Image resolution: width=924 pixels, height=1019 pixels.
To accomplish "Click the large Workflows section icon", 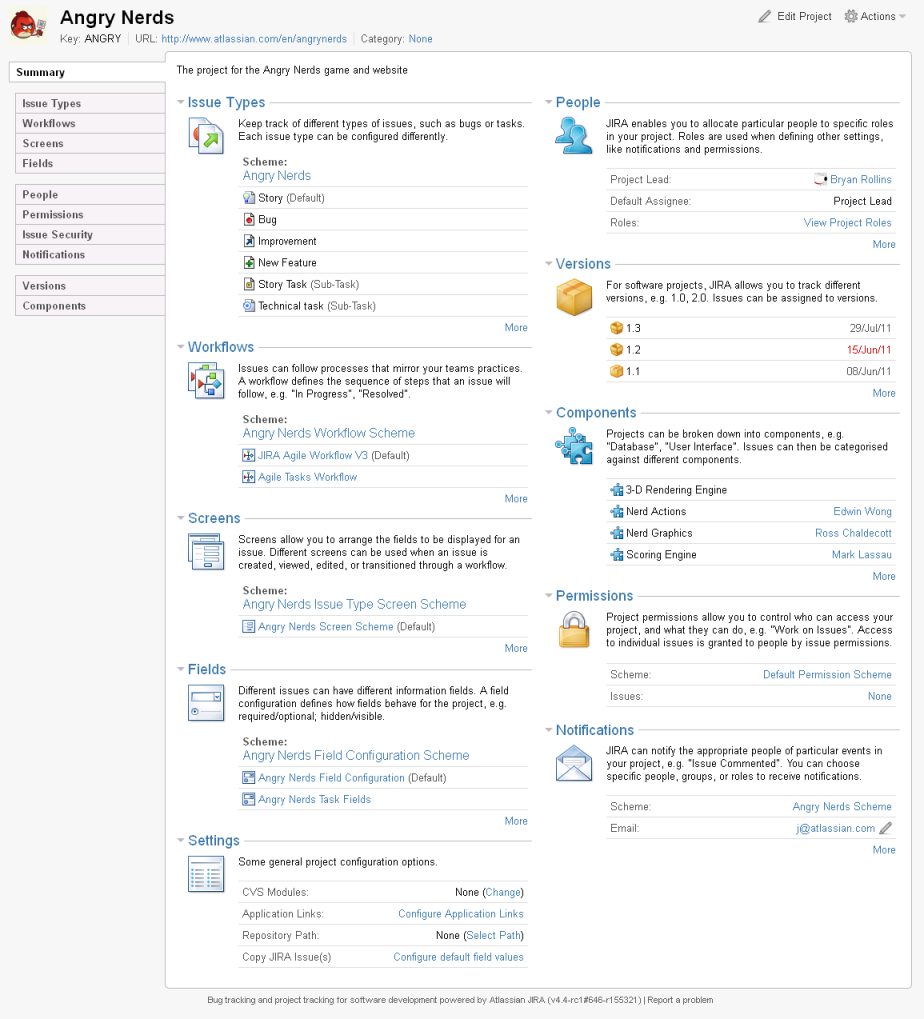I will pyautogui.click(x=206, y=380).
